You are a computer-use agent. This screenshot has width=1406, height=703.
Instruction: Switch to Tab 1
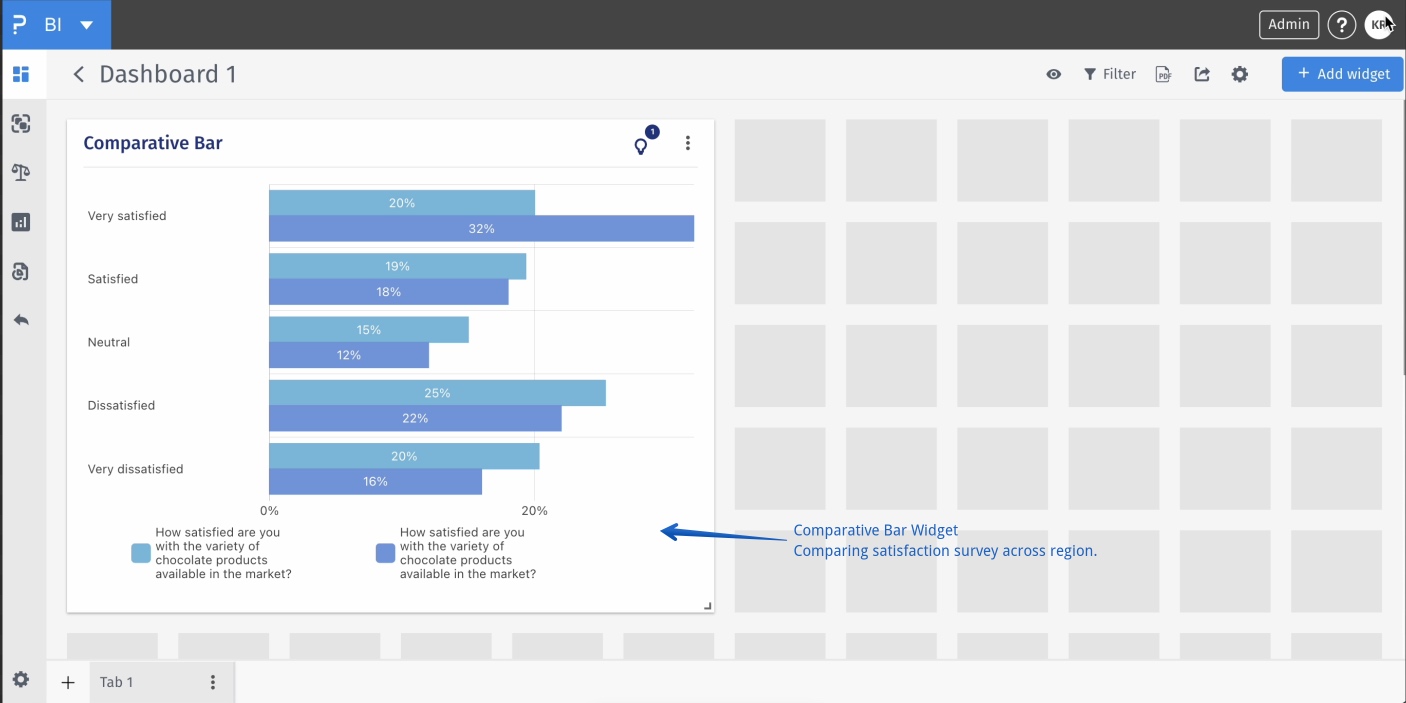coord(116,681)
